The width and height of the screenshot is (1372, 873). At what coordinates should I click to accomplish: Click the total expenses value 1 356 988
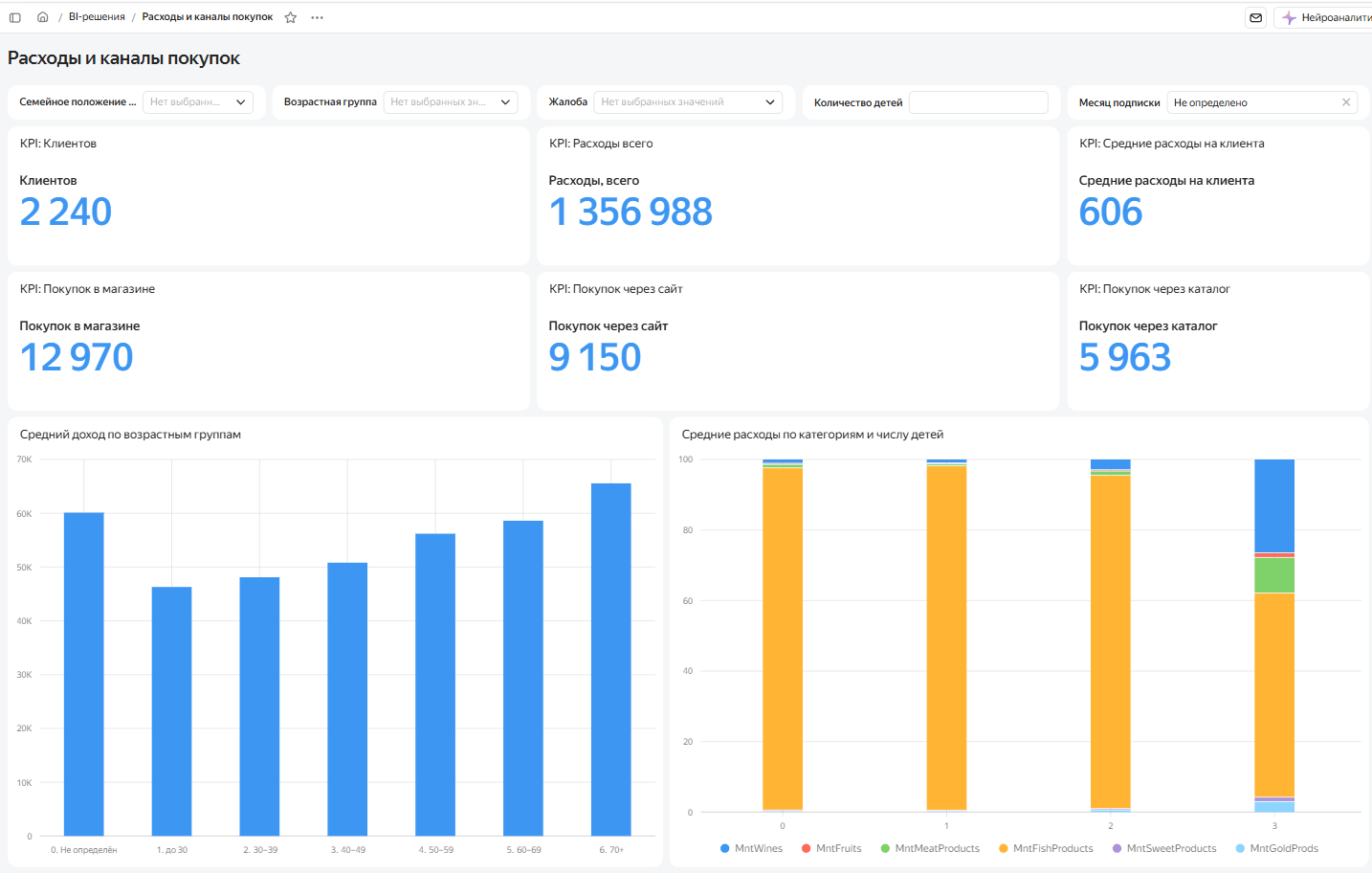[x=631, y=212]
